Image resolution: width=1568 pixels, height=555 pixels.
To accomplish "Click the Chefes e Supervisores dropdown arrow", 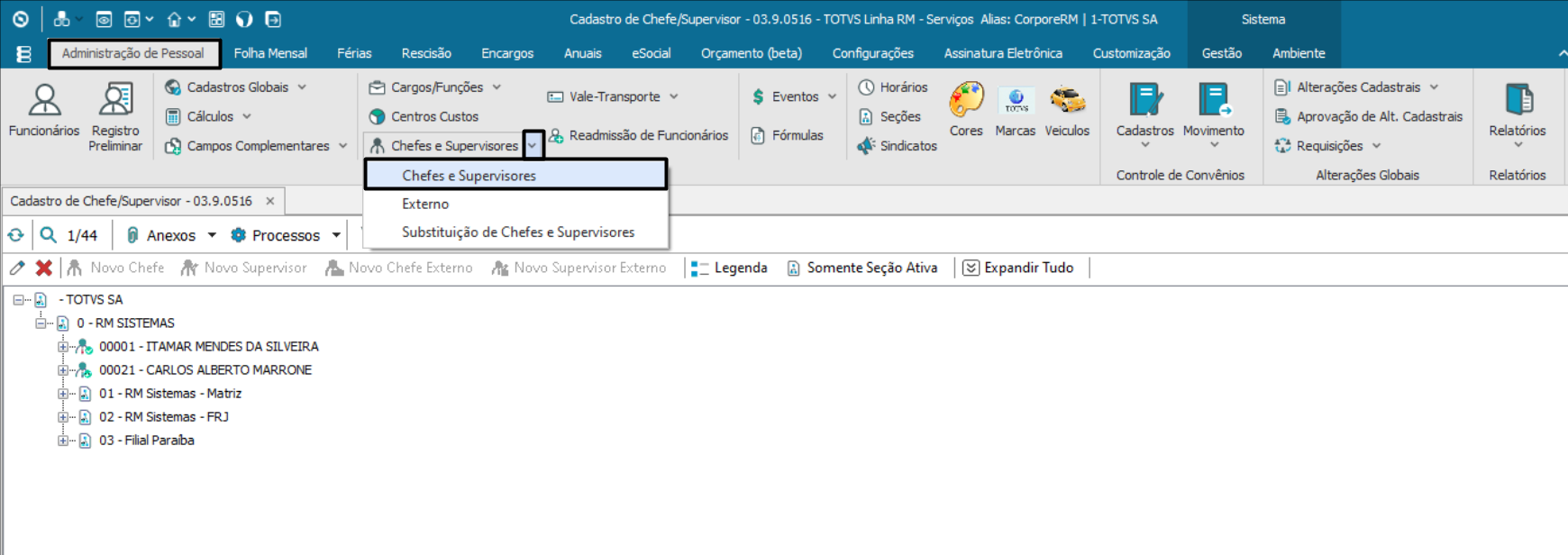I will tap(533, 145).
